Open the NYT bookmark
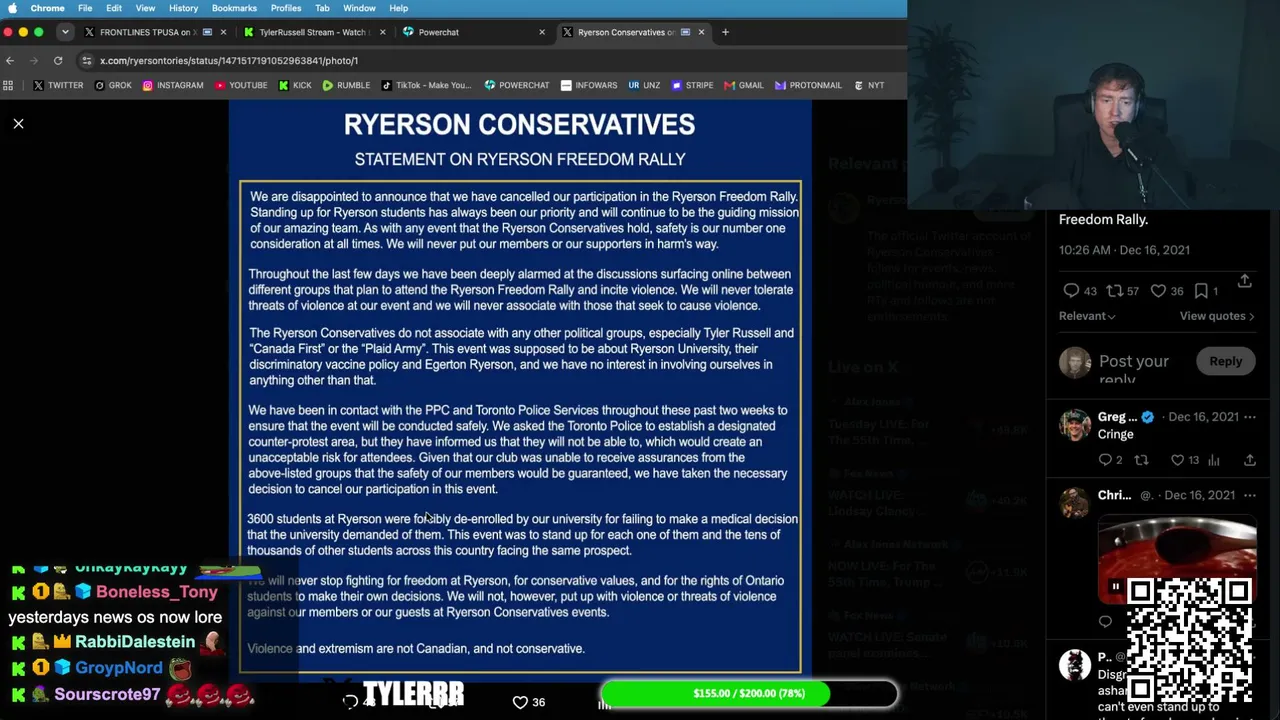The width and height of the screenshot is (1280, 720). click(868, 85)
